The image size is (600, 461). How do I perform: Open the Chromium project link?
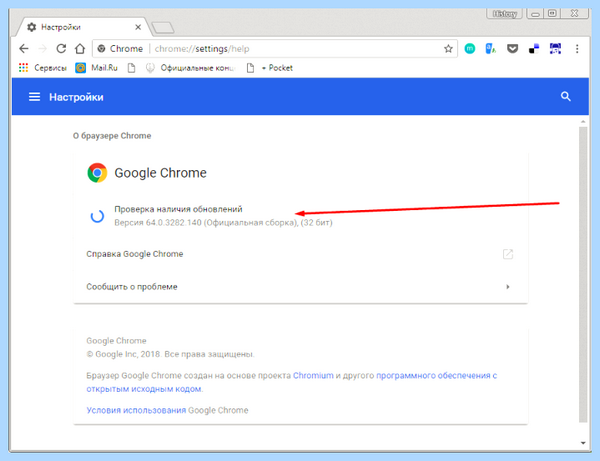[x=313, y=375]
